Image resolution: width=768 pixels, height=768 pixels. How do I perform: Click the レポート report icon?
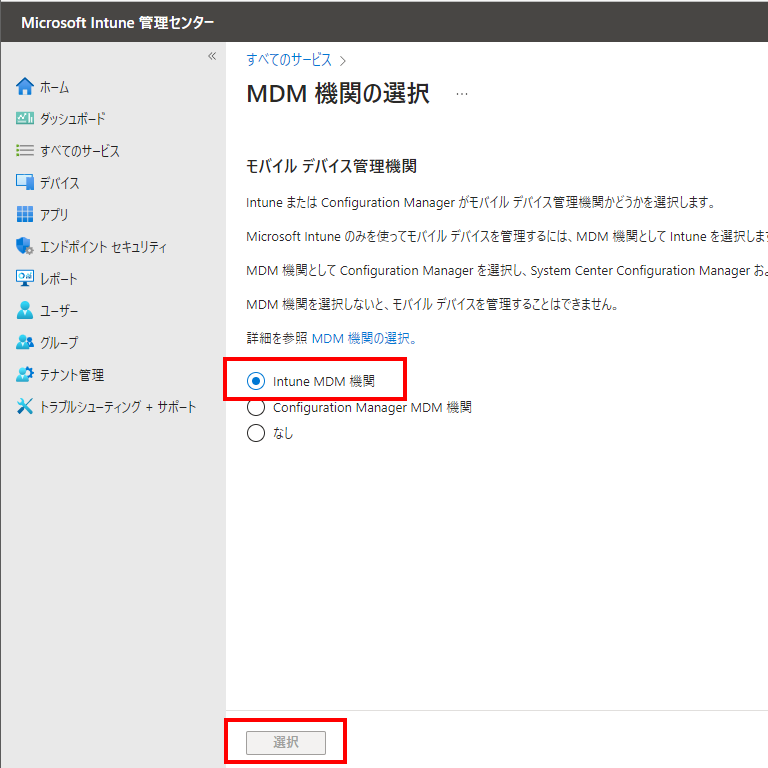point(24,278)
